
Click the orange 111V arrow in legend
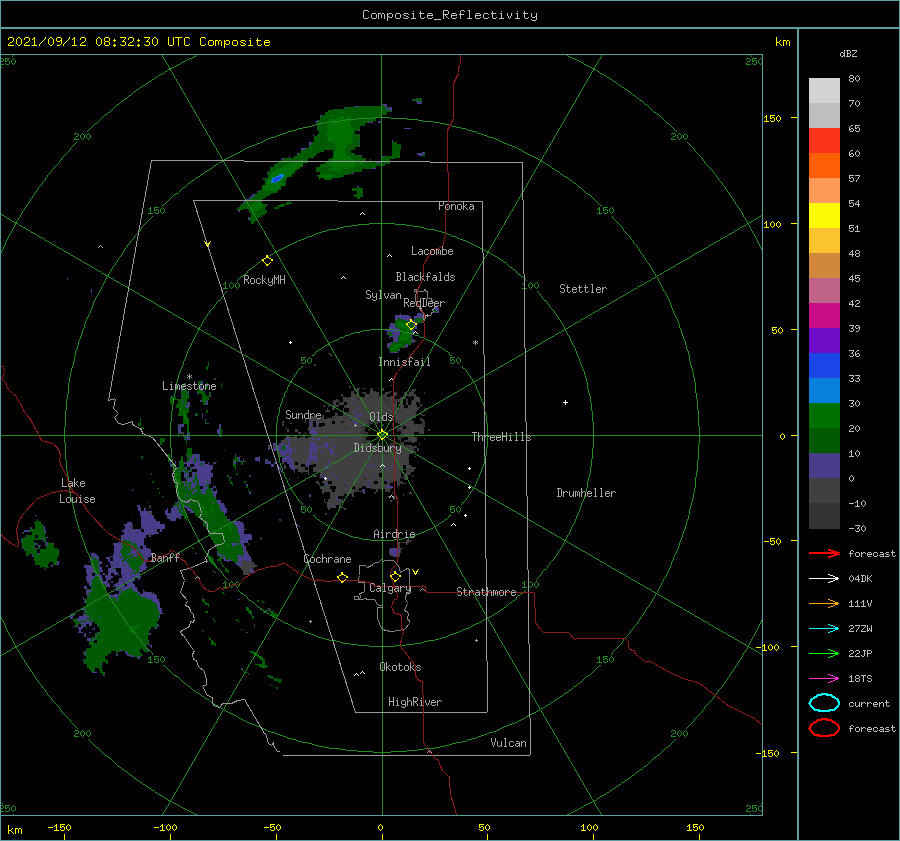tap(824, 603)
